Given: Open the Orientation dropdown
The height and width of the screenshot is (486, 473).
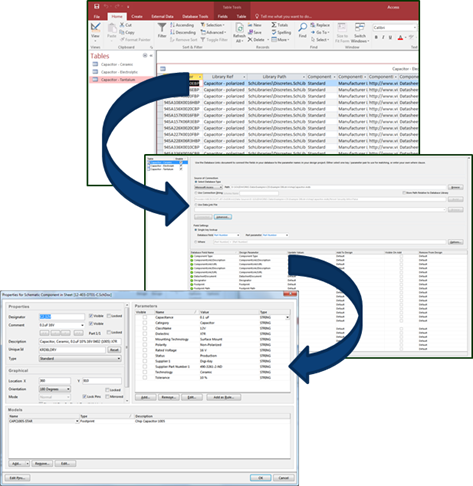Looking at the screenshot, I should click(x=55, y=389).
